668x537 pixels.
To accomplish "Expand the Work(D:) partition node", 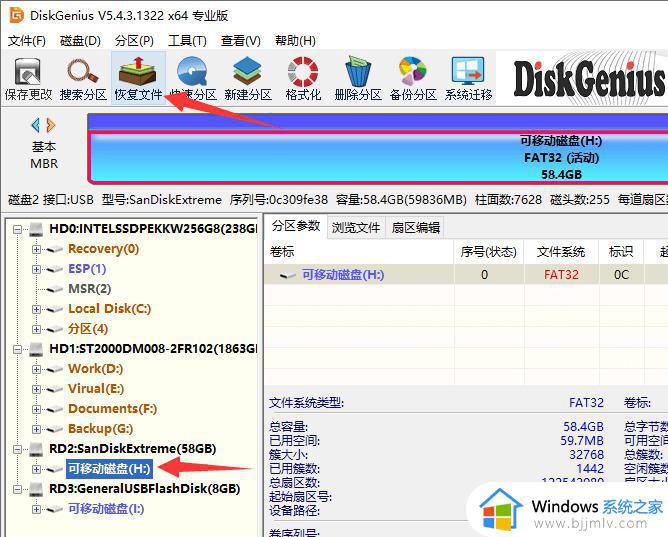I will (36, 369).
